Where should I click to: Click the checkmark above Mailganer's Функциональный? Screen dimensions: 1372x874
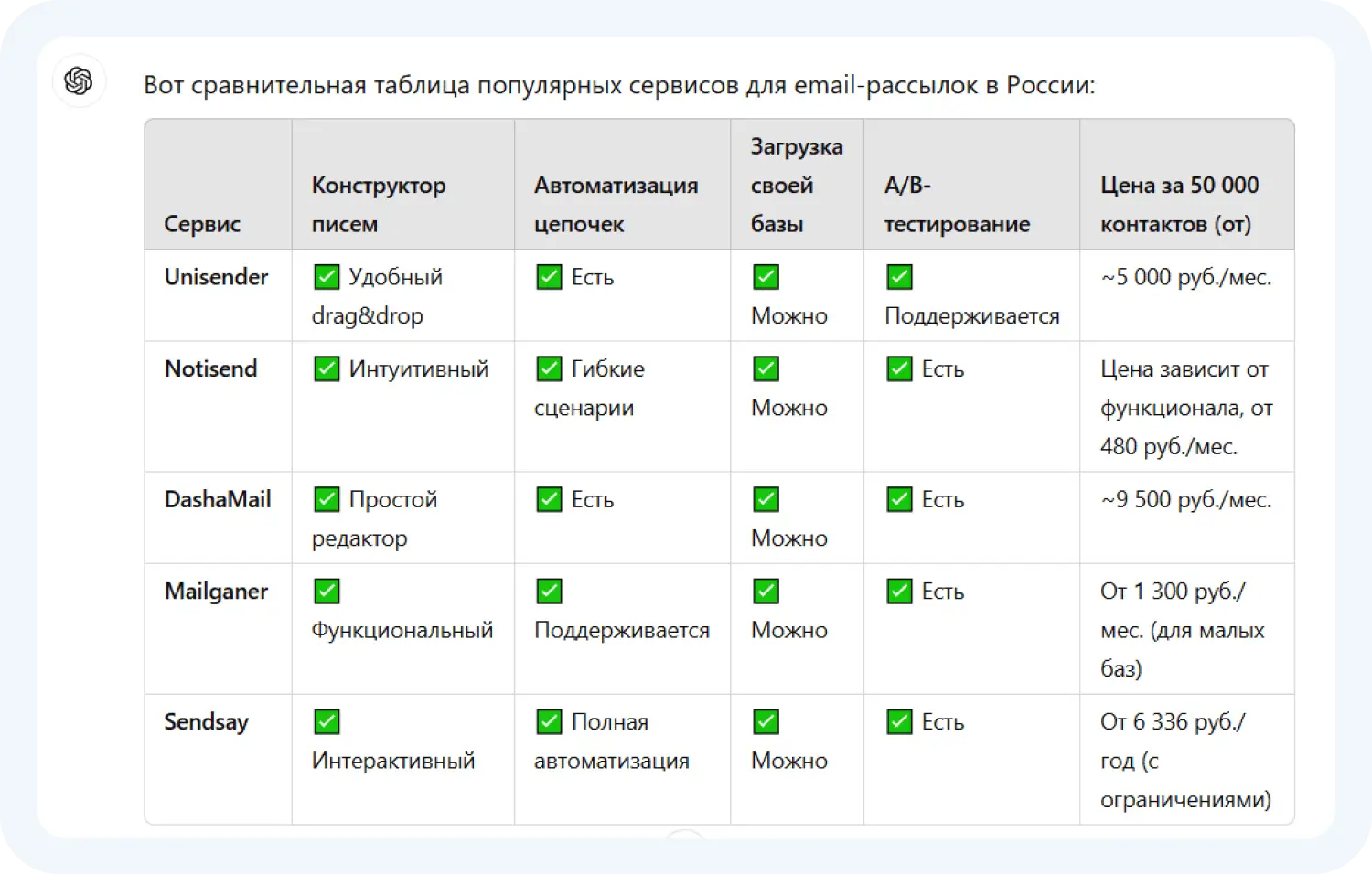(327, 592)
